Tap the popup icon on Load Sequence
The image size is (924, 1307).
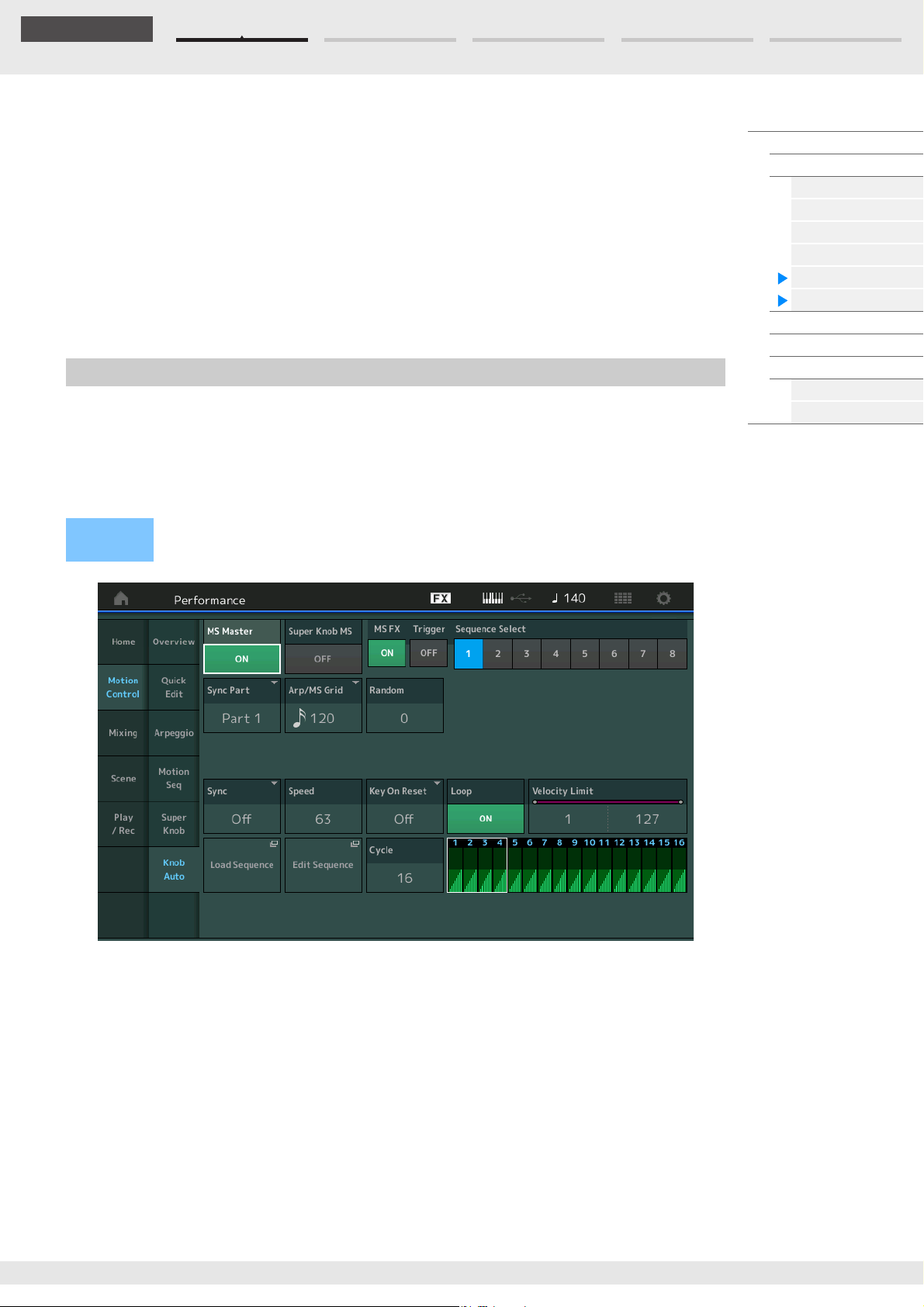point(274,844)
